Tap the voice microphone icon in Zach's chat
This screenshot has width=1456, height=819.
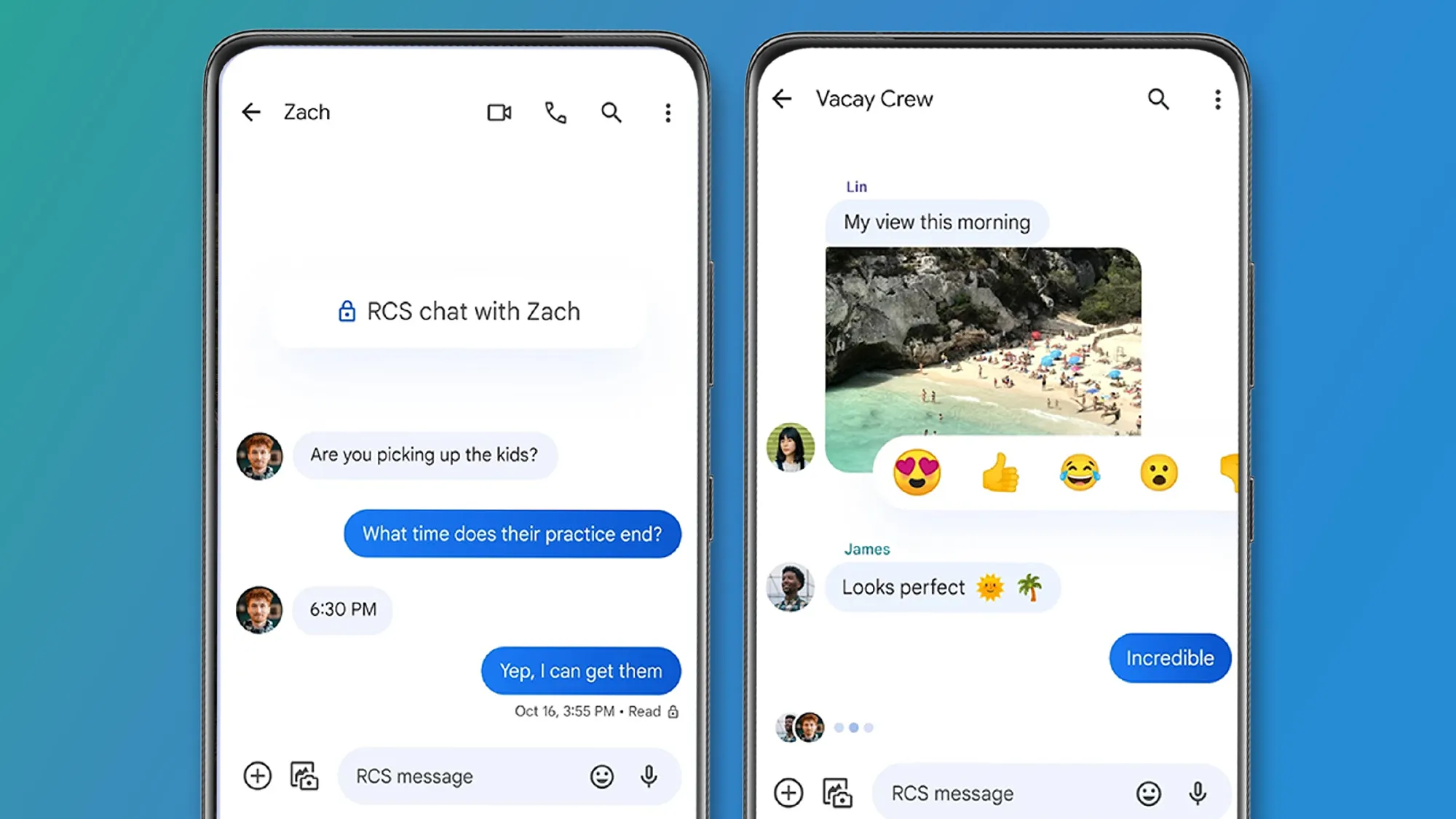[x=650, y=775]
